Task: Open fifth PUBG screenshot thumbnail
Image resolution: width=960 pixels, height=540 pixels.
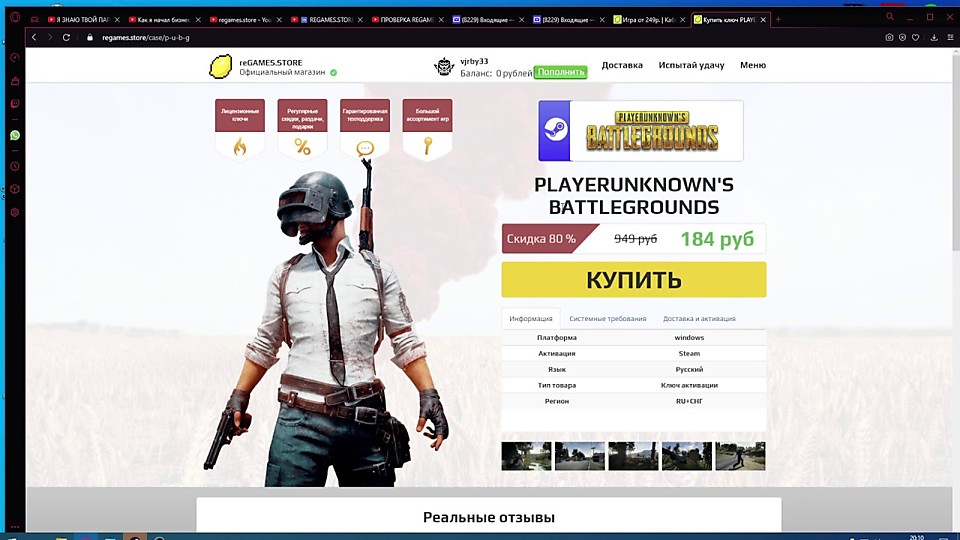Action: click(740, 456)
